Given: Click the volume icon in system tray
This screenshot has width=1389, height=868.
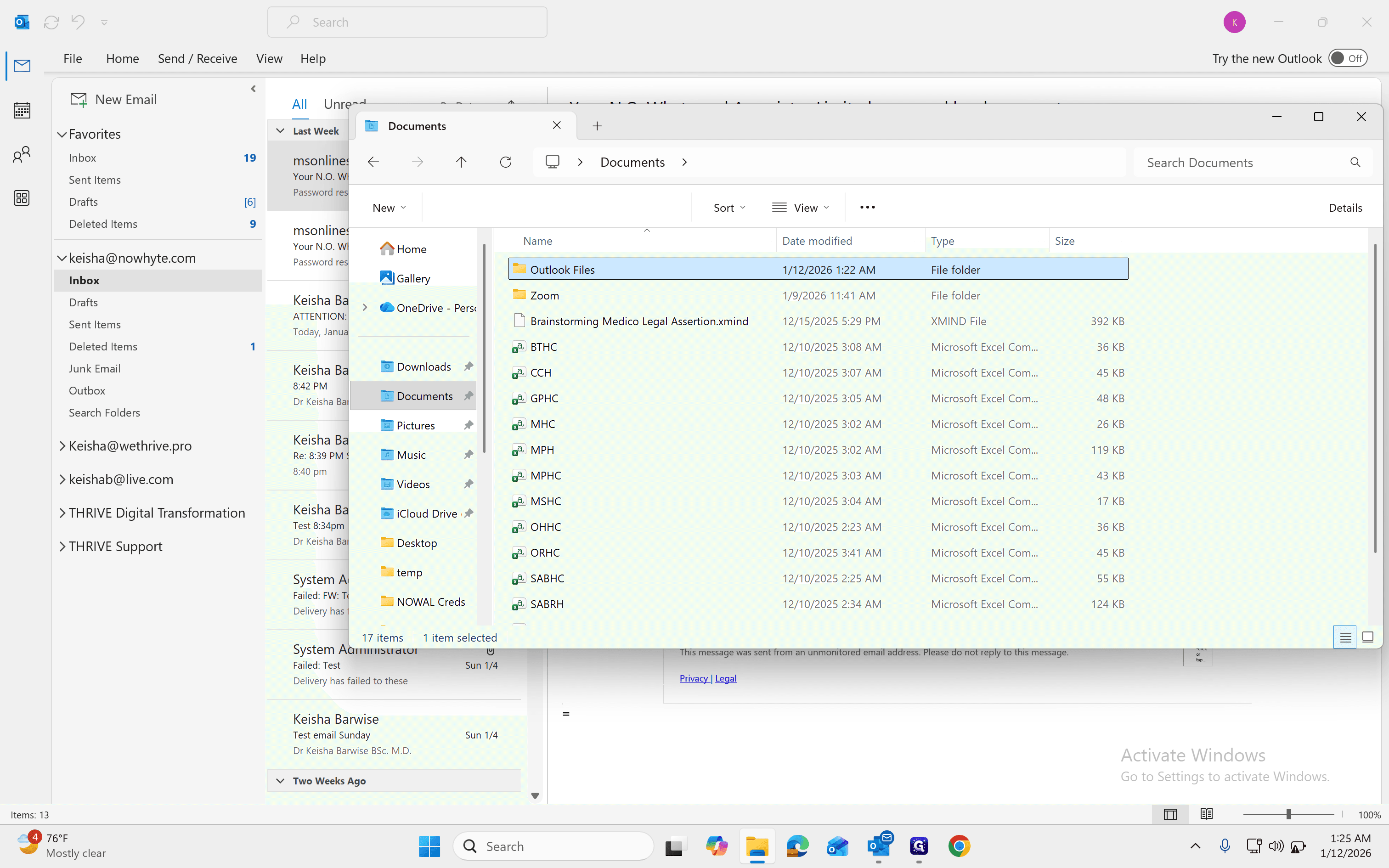Looking at the screenshot, I should click(1276, 846).
